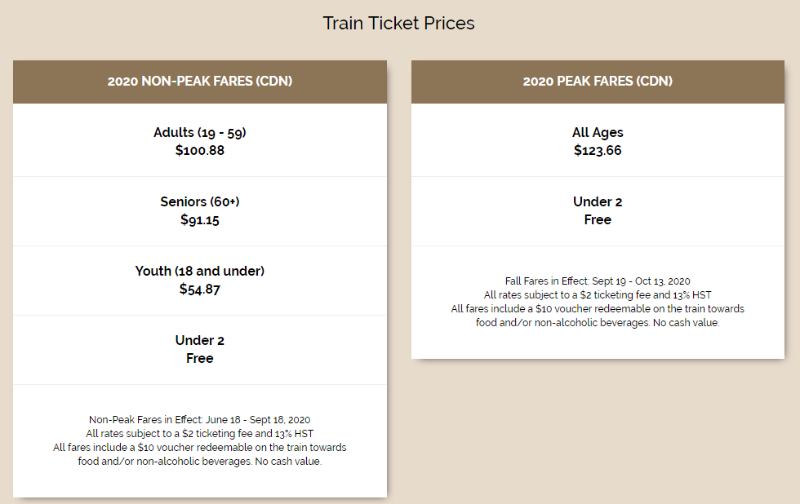Select the 2020 Peak Fares (CDN) header
Image resolution: width=800 pixels, height=504 pixels.
(597, 81)
